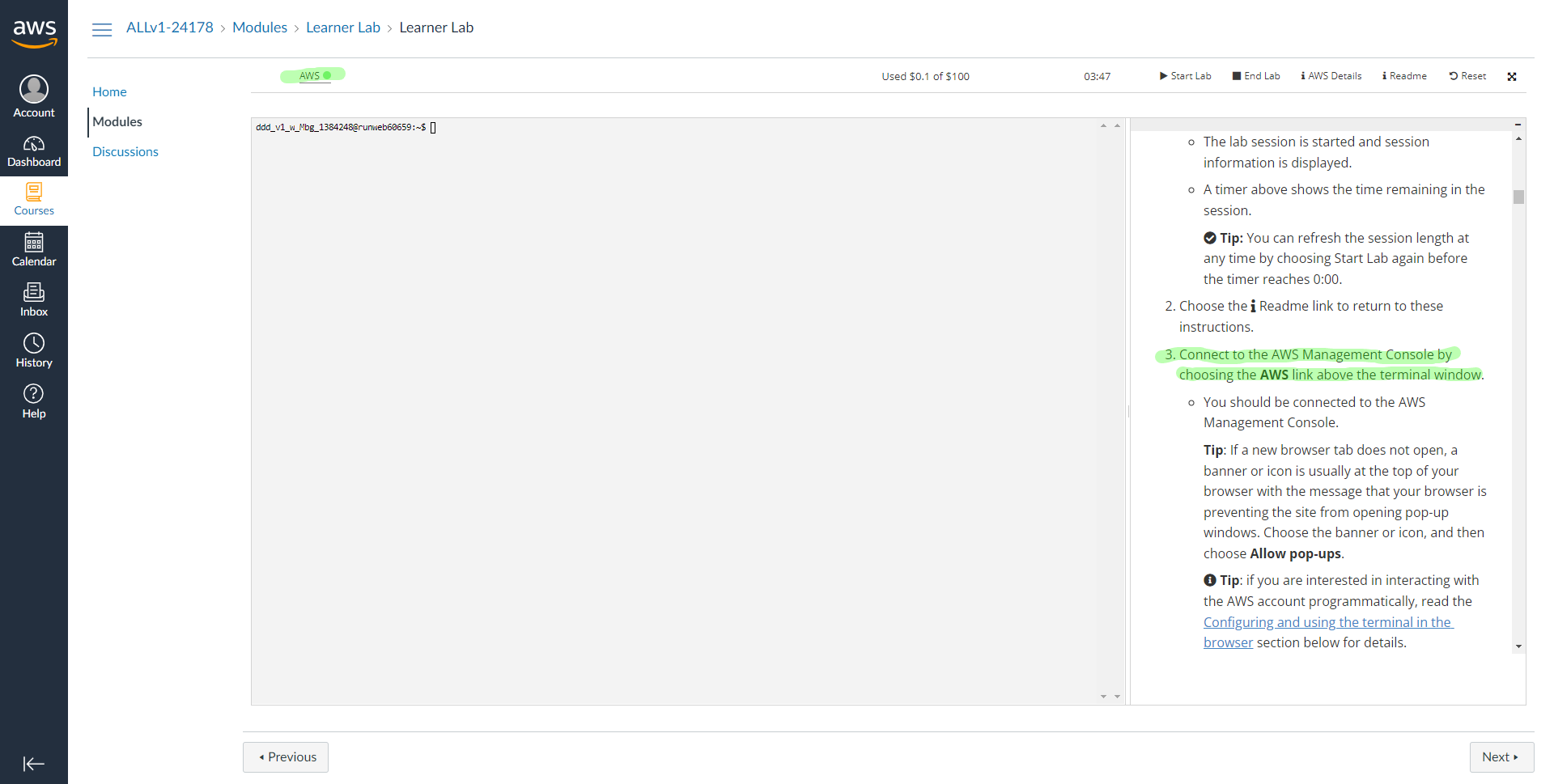The height and width of the screenshot is (784, 1554).
Task: Open the Inbox icon
Action: point(34,292)
